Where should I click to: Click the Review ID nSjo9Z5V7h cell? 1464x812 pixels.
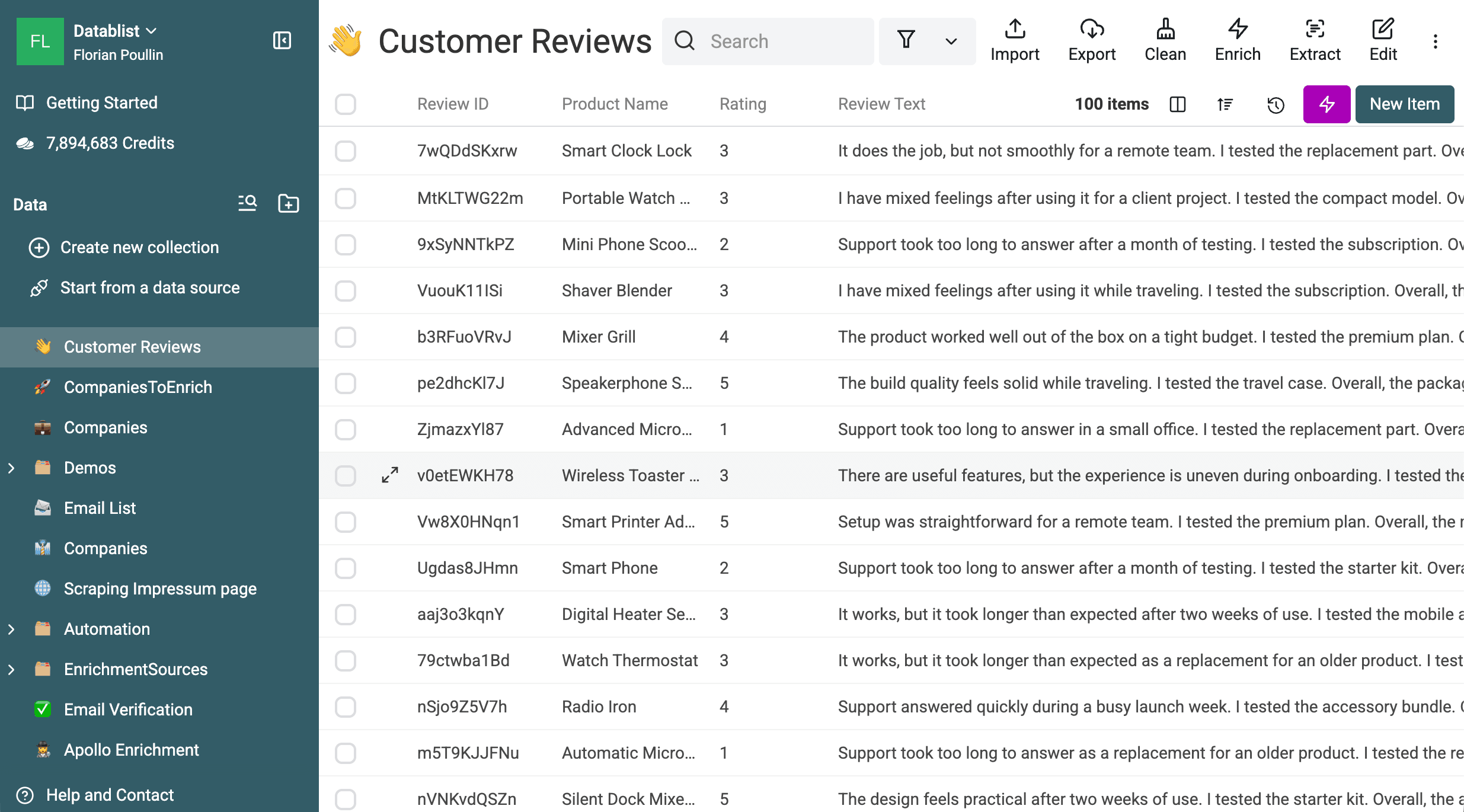[x=462, y=707]
